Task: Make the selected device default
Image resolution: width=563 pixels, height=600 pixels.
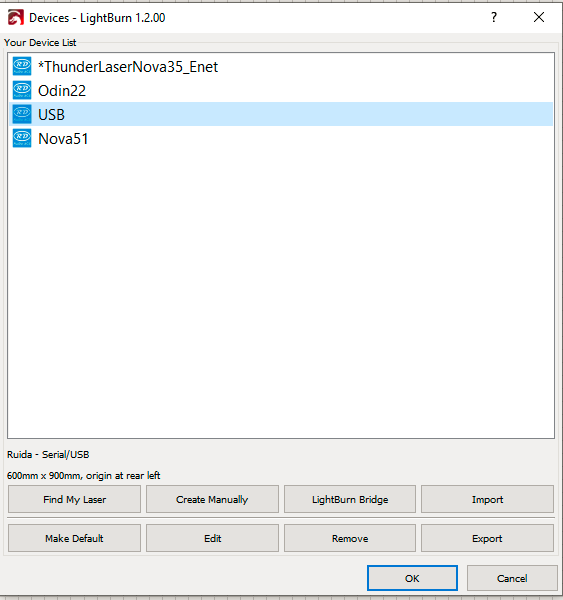Action: [74, 538]
